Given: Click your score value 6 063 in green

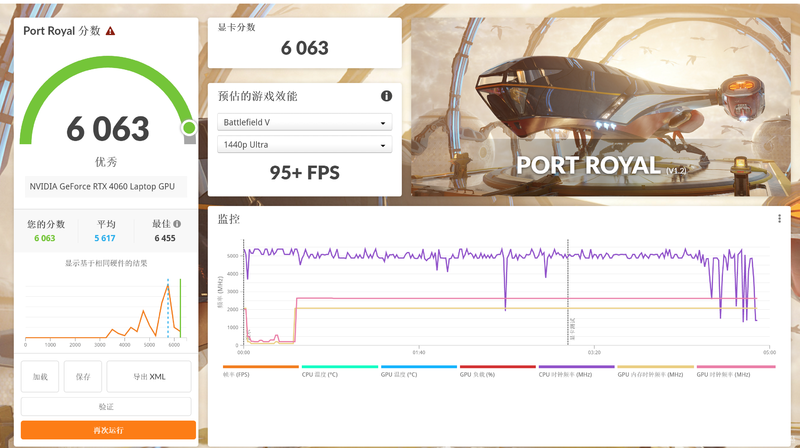Looking at the screenshot, I should [44, 238].
